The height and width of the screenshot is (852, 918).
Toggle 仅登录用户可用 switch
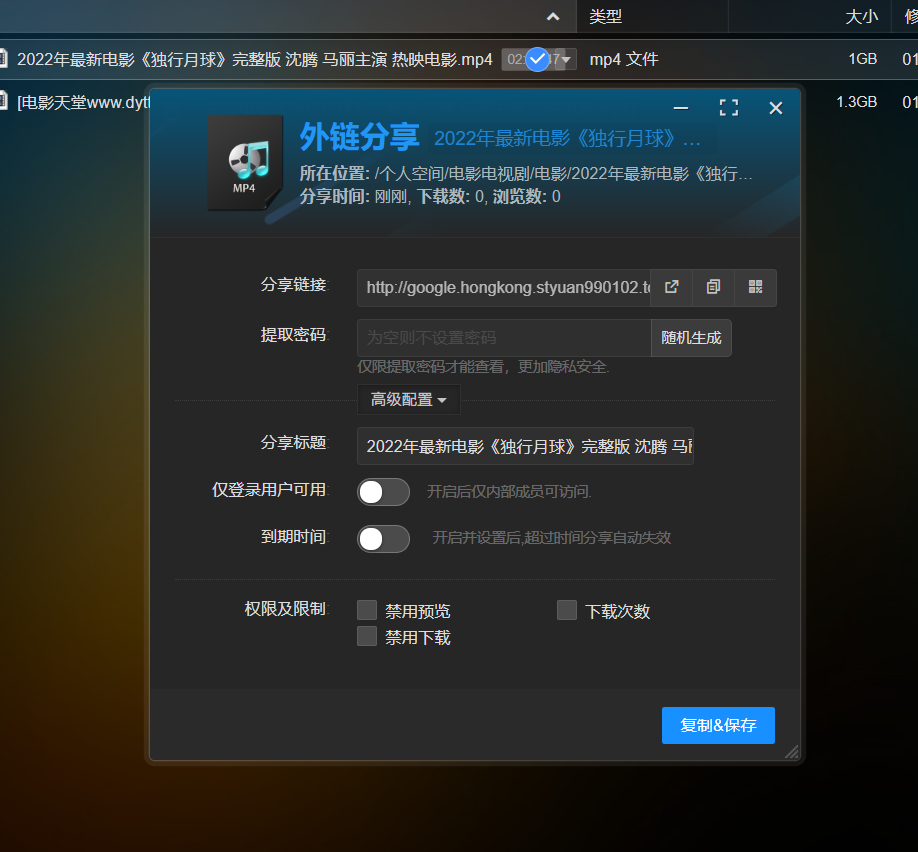pos(383,492)
